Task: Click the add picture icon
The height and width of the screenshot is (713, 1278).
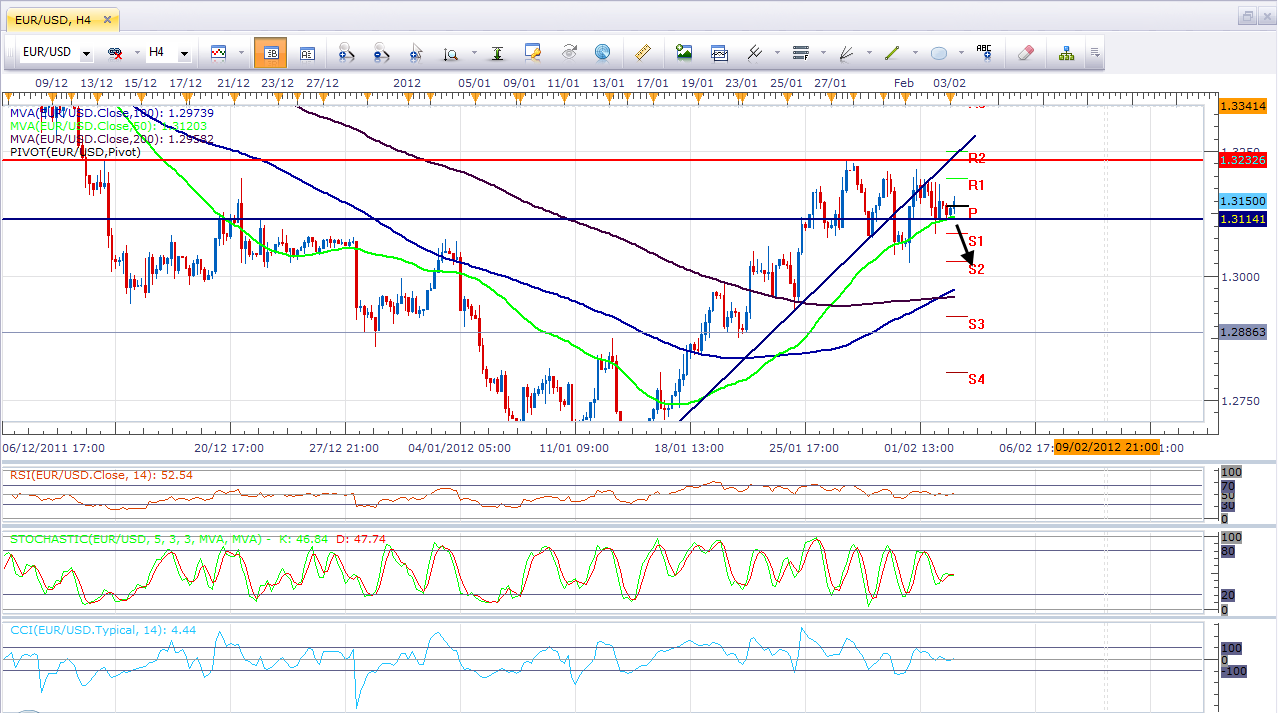Action: point(684,52)
